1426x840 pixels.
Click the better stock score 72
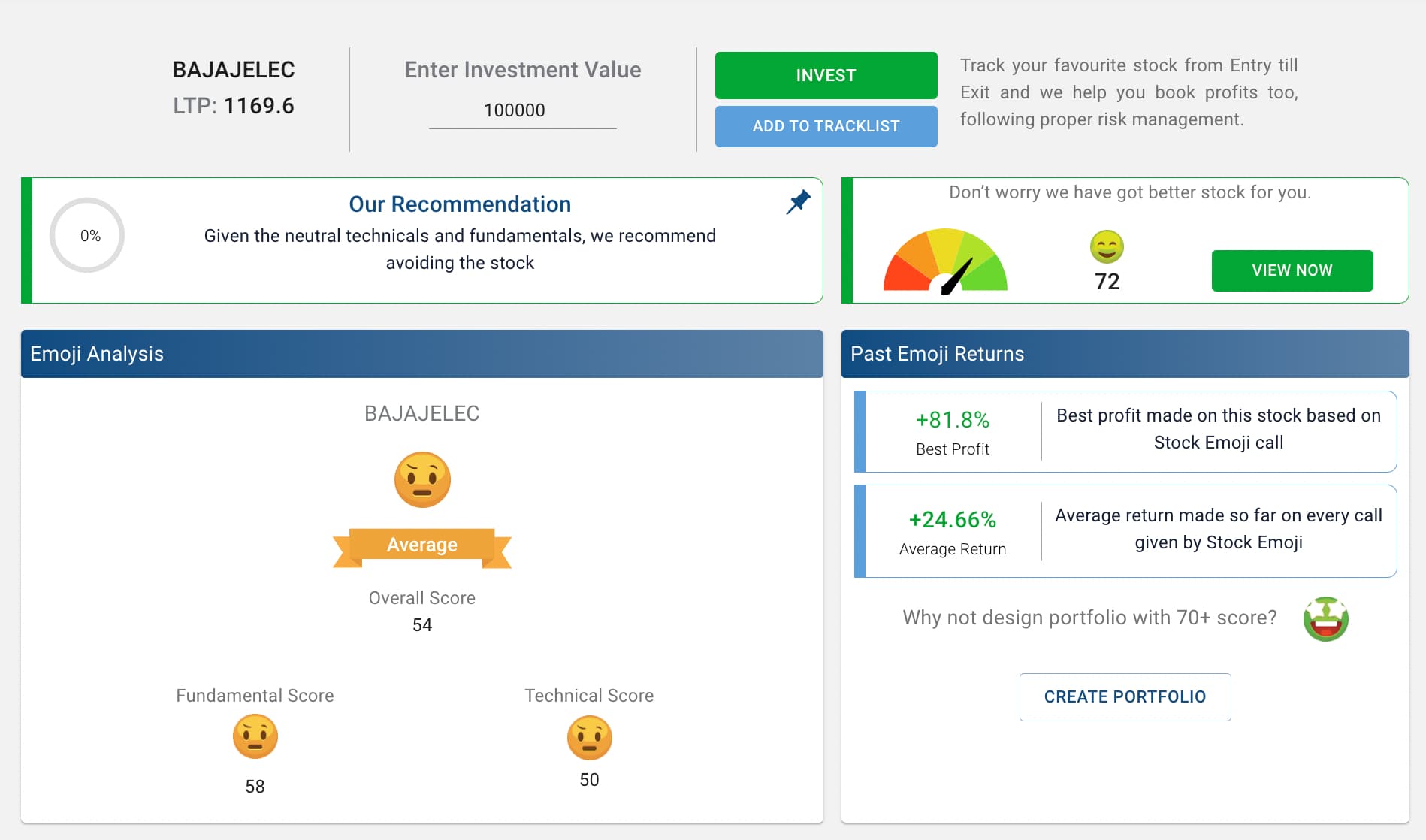[1107, 281]
